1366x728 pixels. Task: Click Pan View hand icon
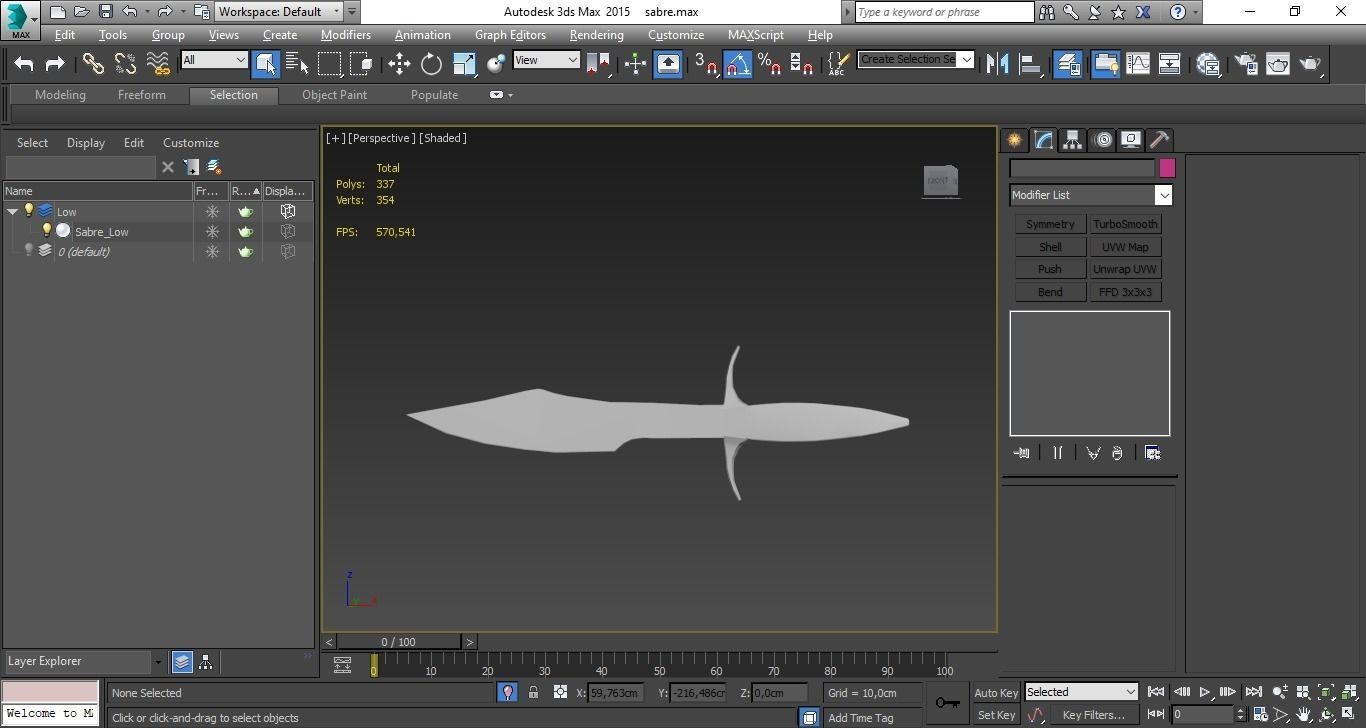click(1305, 715)
